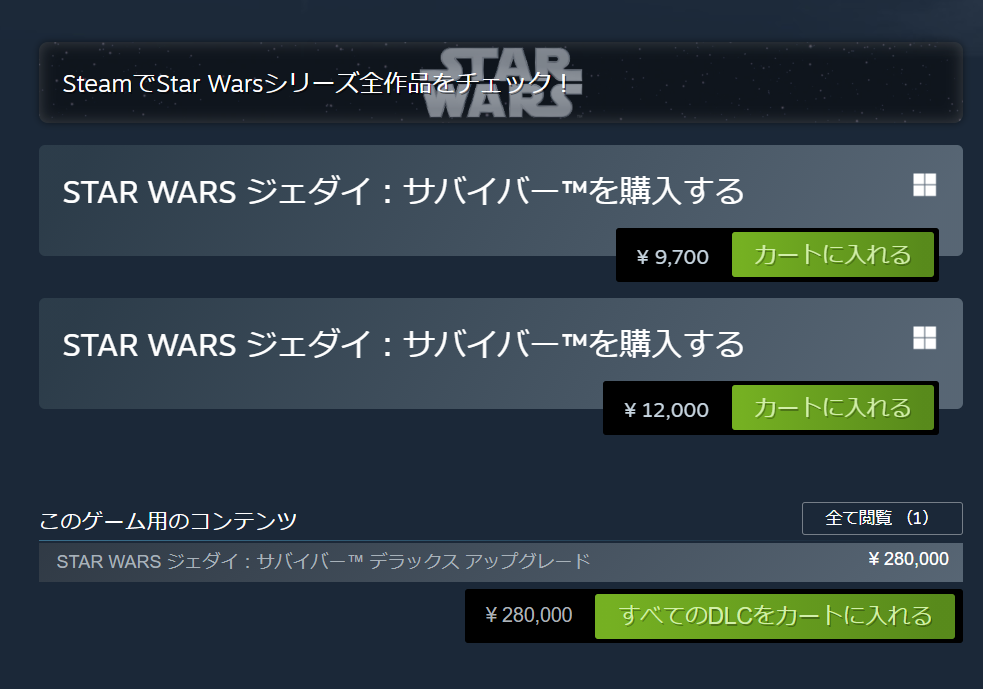Image resolution: width=983 pixels, height=689 pixels.
Task: Click the Star Wars logo in banner
Action: (502, 83)
